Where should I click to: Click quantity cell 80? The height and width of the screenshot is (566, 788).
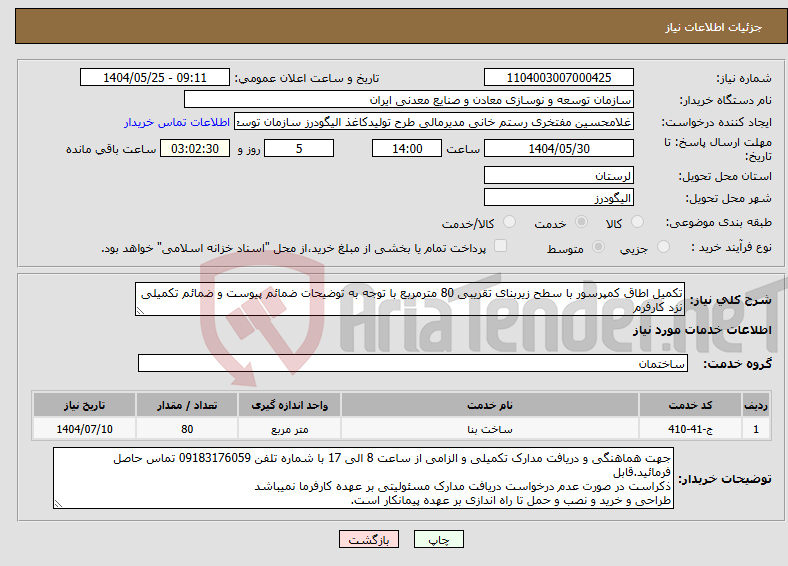[x=187, y=429]
